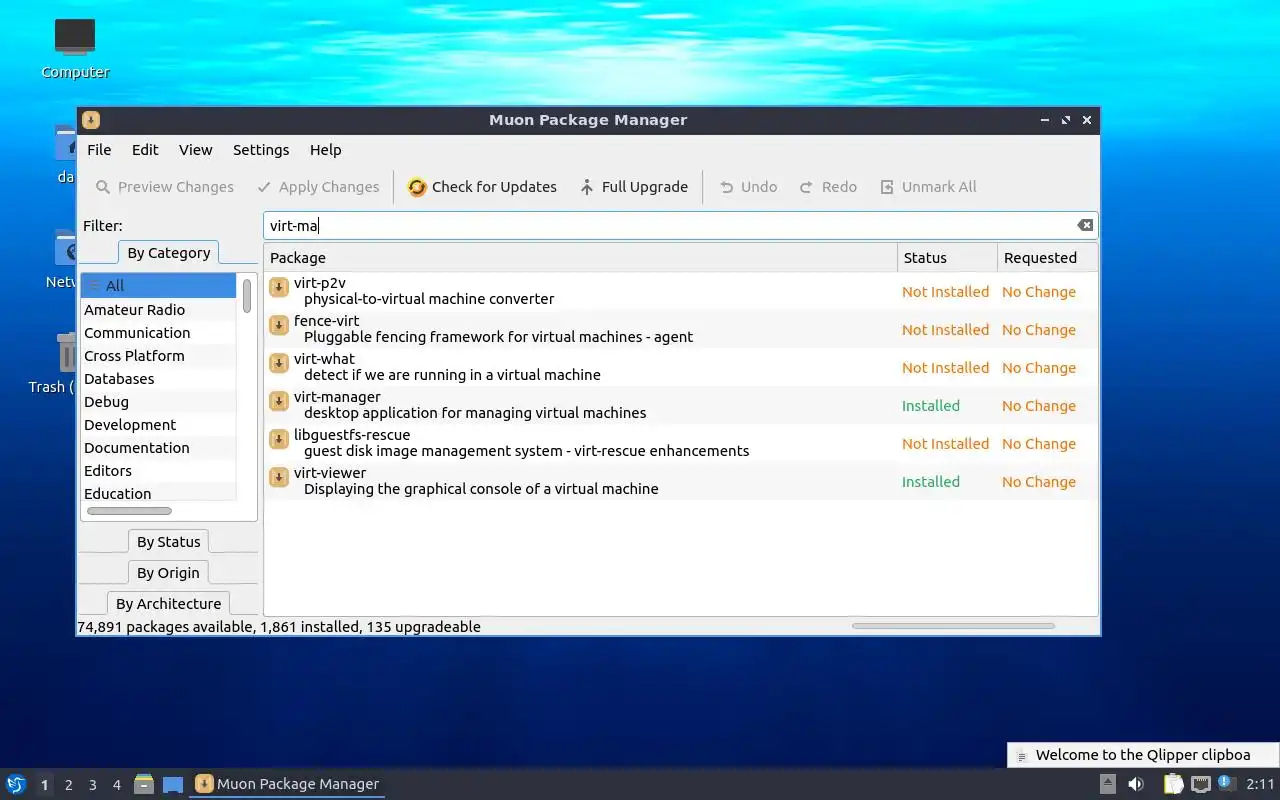Click the virt-what package icon
The height and width of the screenshot is (800, 1280).
click(x=279, y=364)
